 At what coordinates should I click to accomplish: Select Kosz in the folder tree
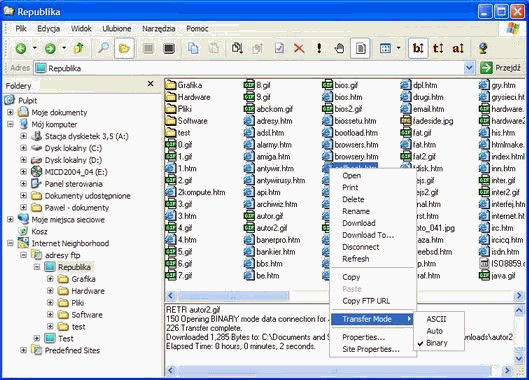[39, 232]
